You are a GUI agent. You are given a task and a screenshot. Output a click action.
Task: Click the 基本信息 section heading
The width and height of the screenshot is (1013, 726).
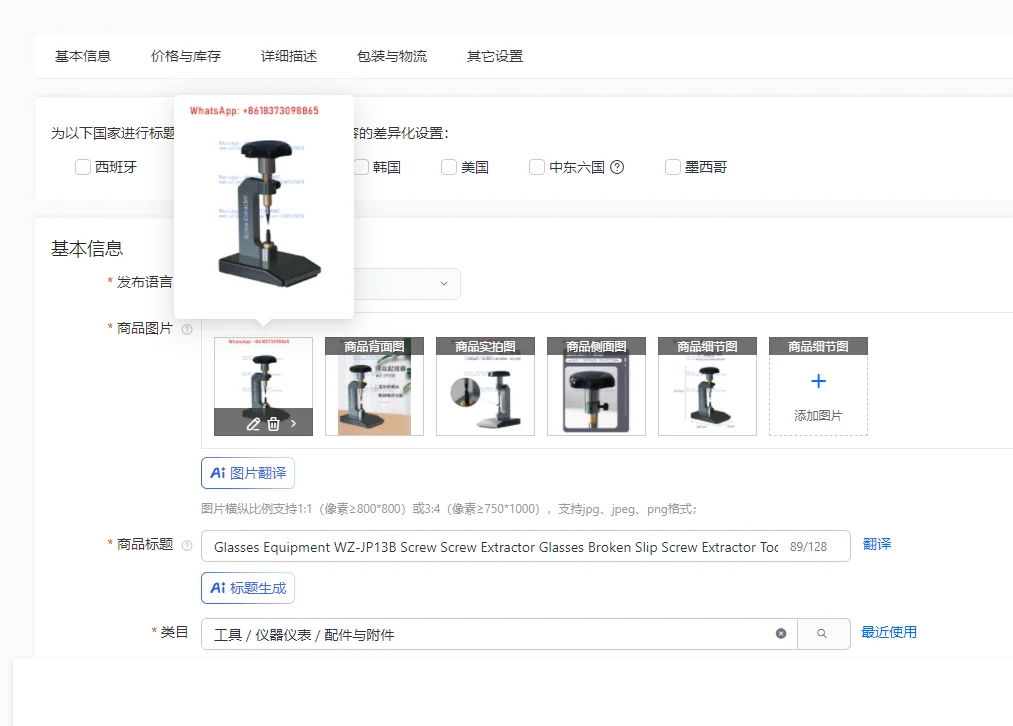pyautogui.click(x=87, y=249)
